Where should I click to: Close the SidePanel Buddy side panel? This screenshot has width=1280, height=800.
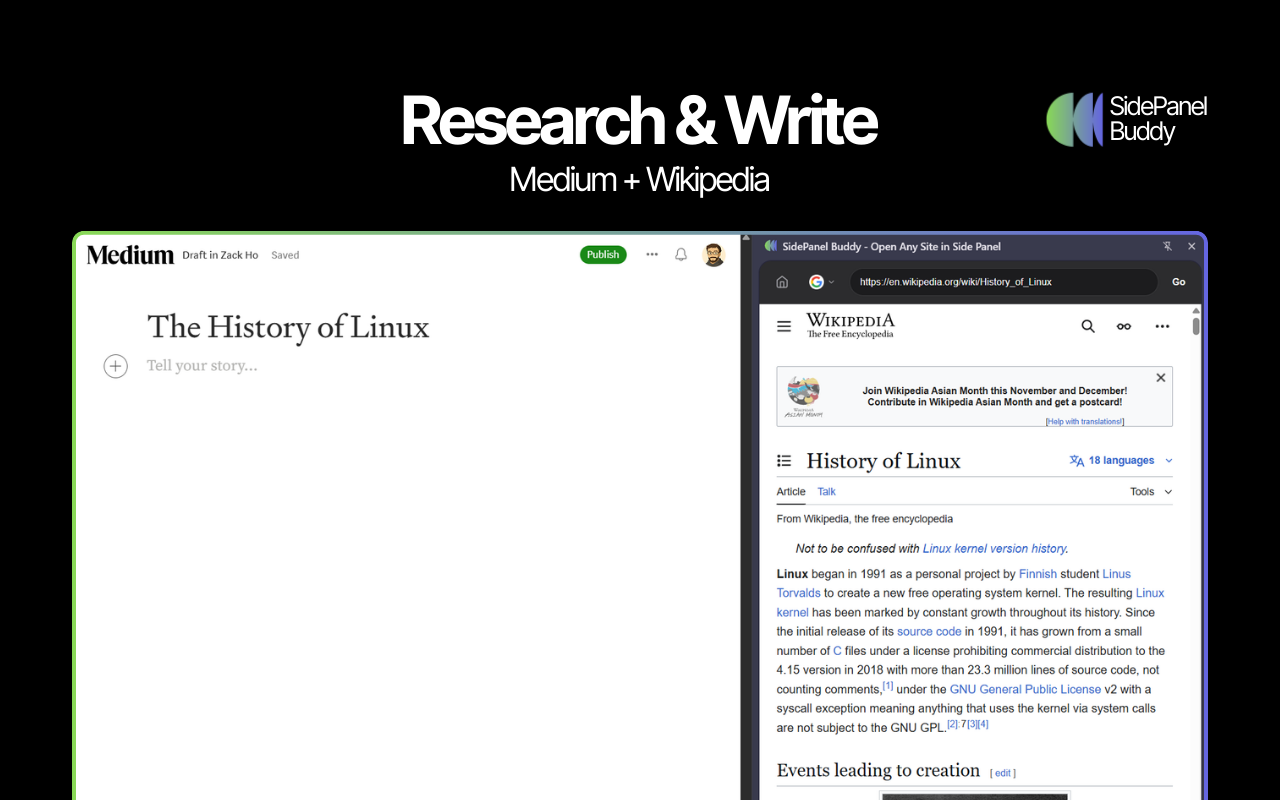(1191, 246)
